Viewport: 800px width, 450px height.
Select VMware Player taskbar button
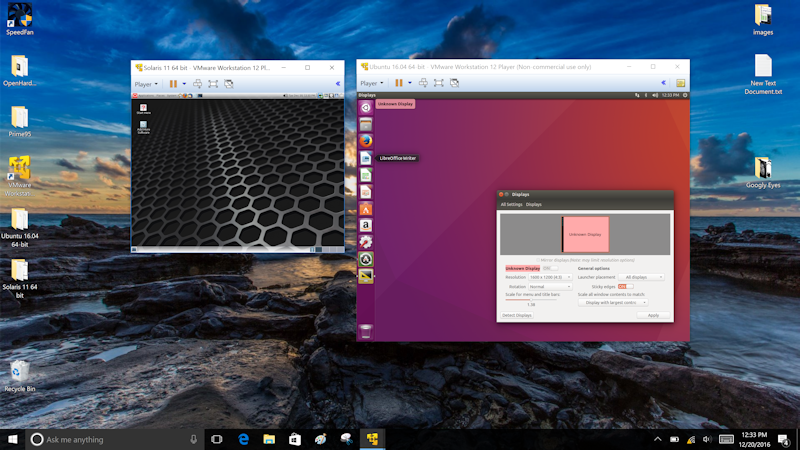(x=372, y=439)
